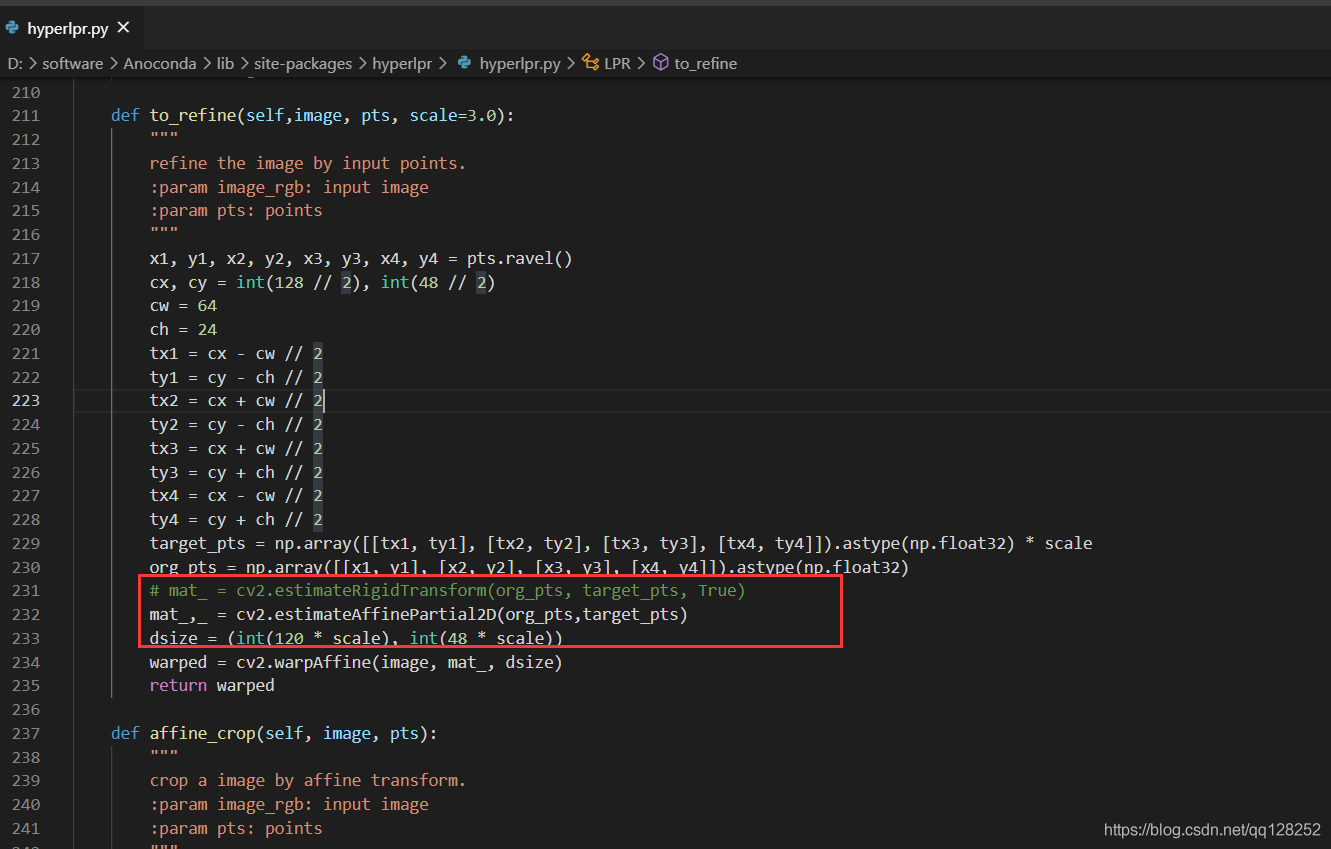Click the blog.csdn.net watermark link
The height and width of the screenshot is (849, 1331).
1212,830
